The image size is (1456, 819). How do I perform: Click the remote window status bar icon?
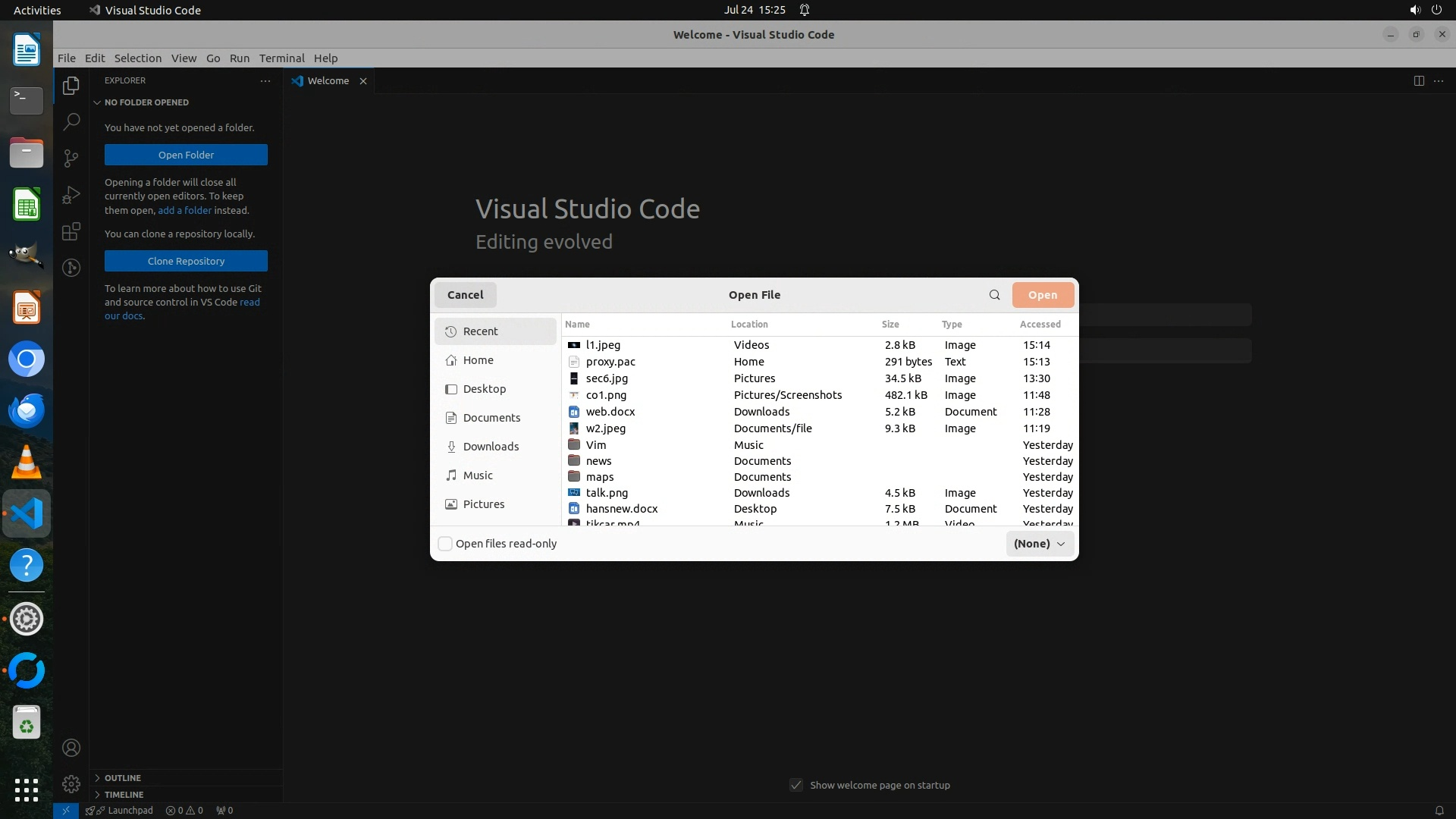click(66, 810)
